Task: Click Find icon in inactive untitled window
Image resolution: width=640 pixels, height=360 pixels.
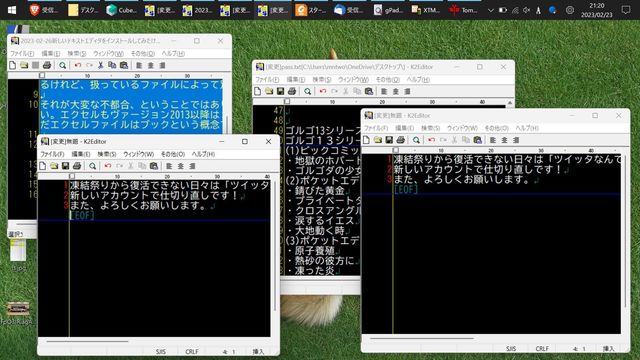Action: (x=416, y=140)
